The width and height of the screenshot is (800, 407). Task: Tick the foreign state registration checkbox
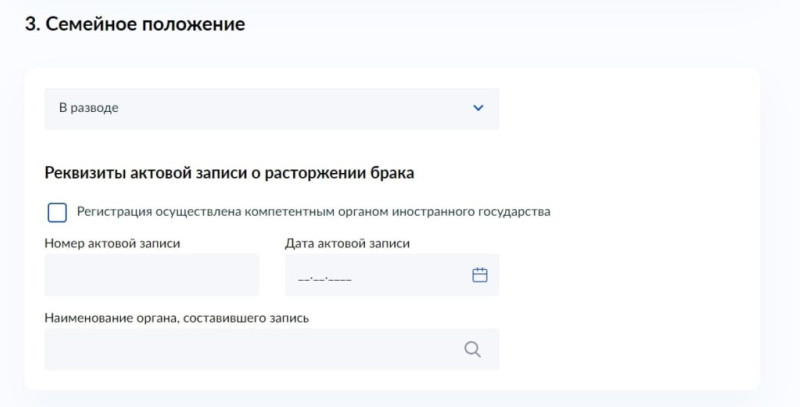pyautogui.click(x=57, y=212)
